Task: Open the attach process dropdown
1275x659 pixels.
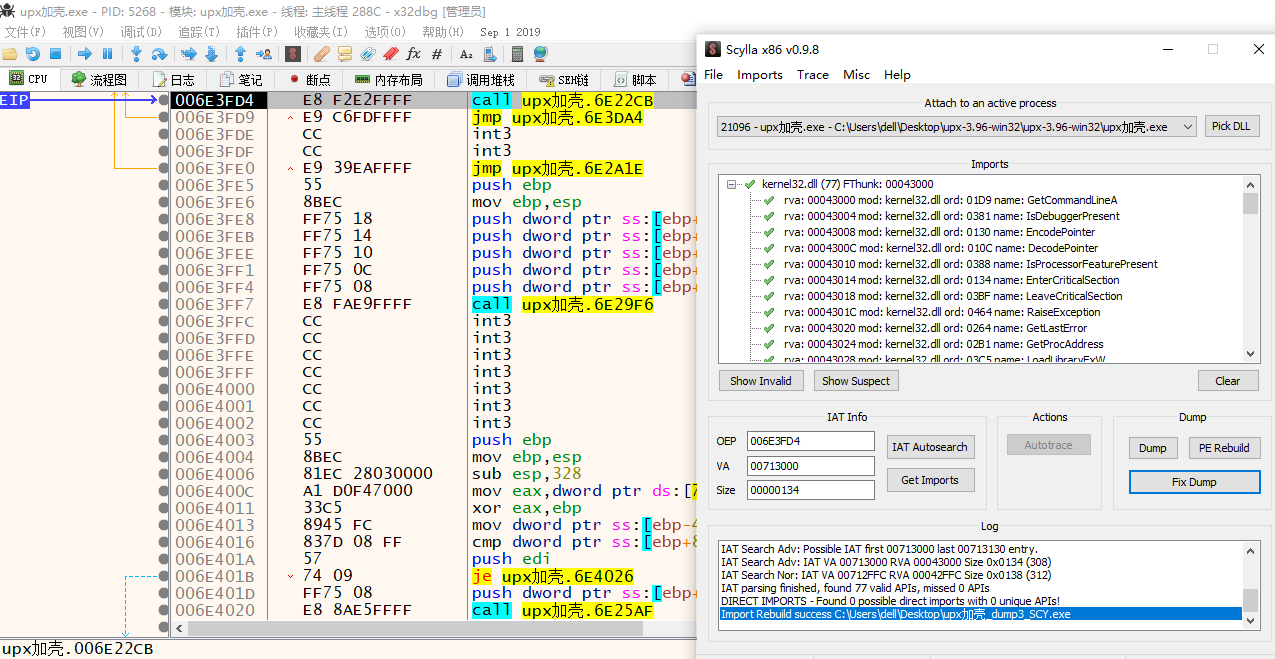Action: pyautogui.click(x=1187, y=127)
